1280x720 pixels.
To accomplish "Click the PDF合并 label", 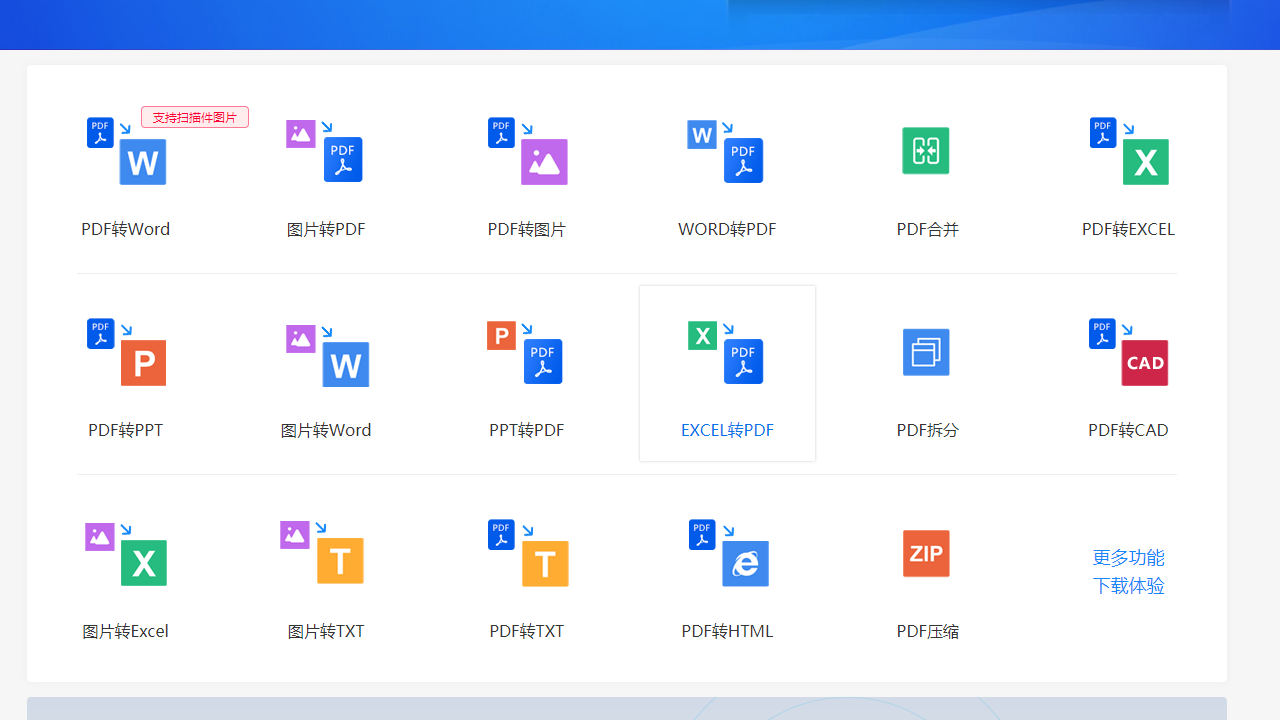I will pyautogui.click(x=928, y=229).
